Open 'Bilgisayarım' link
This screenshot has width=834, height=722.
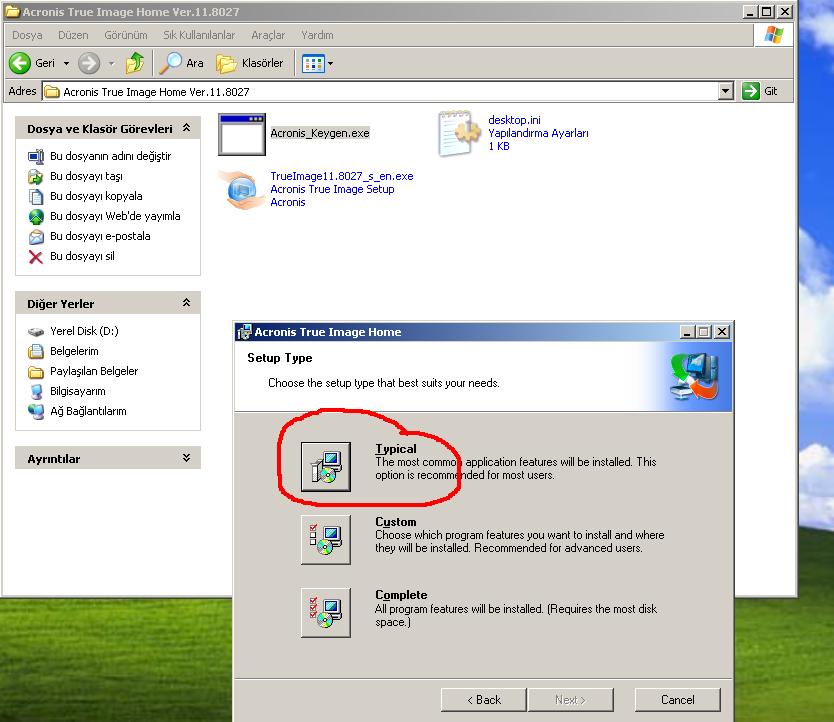(x=78, y=391)
